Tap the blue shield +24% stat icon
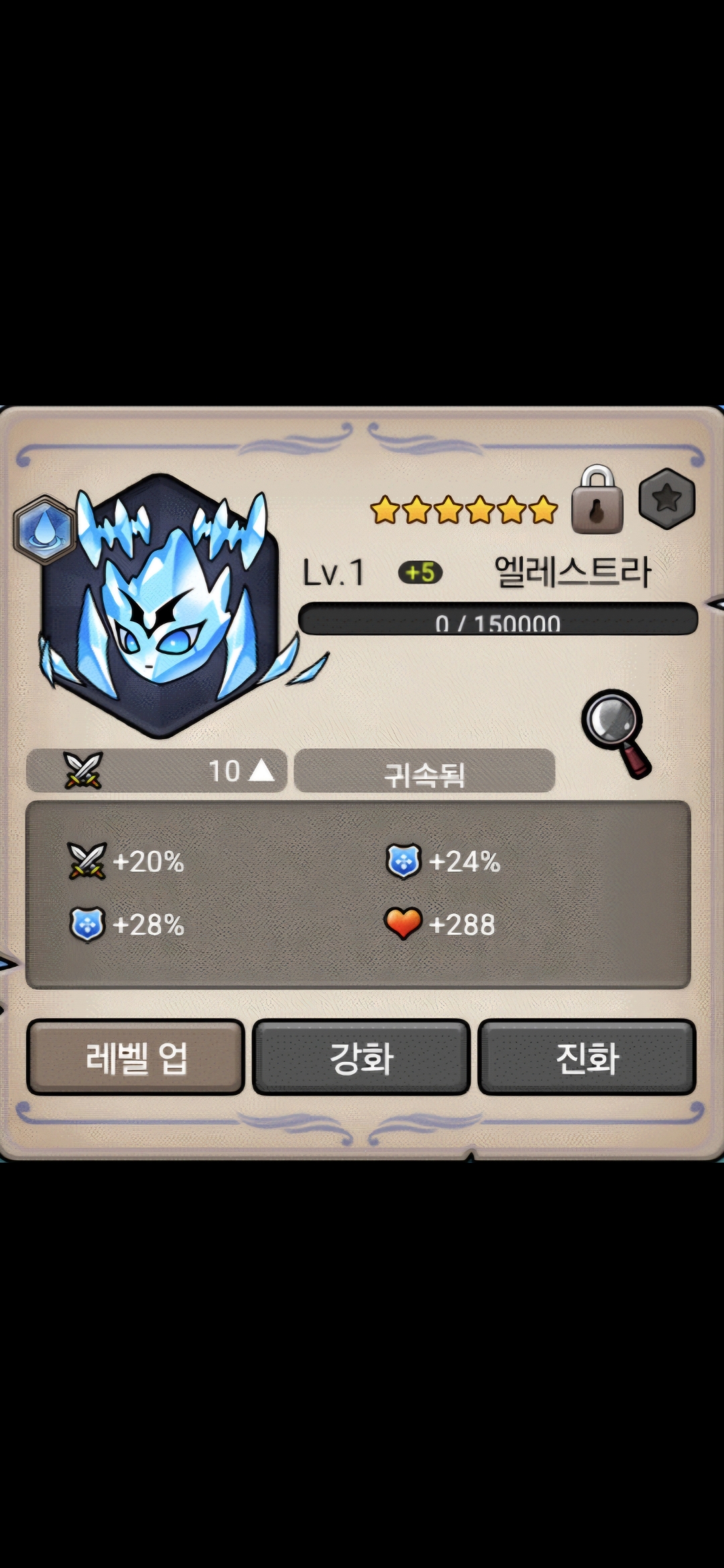724x1568 pixels. (x=404, y=861)
